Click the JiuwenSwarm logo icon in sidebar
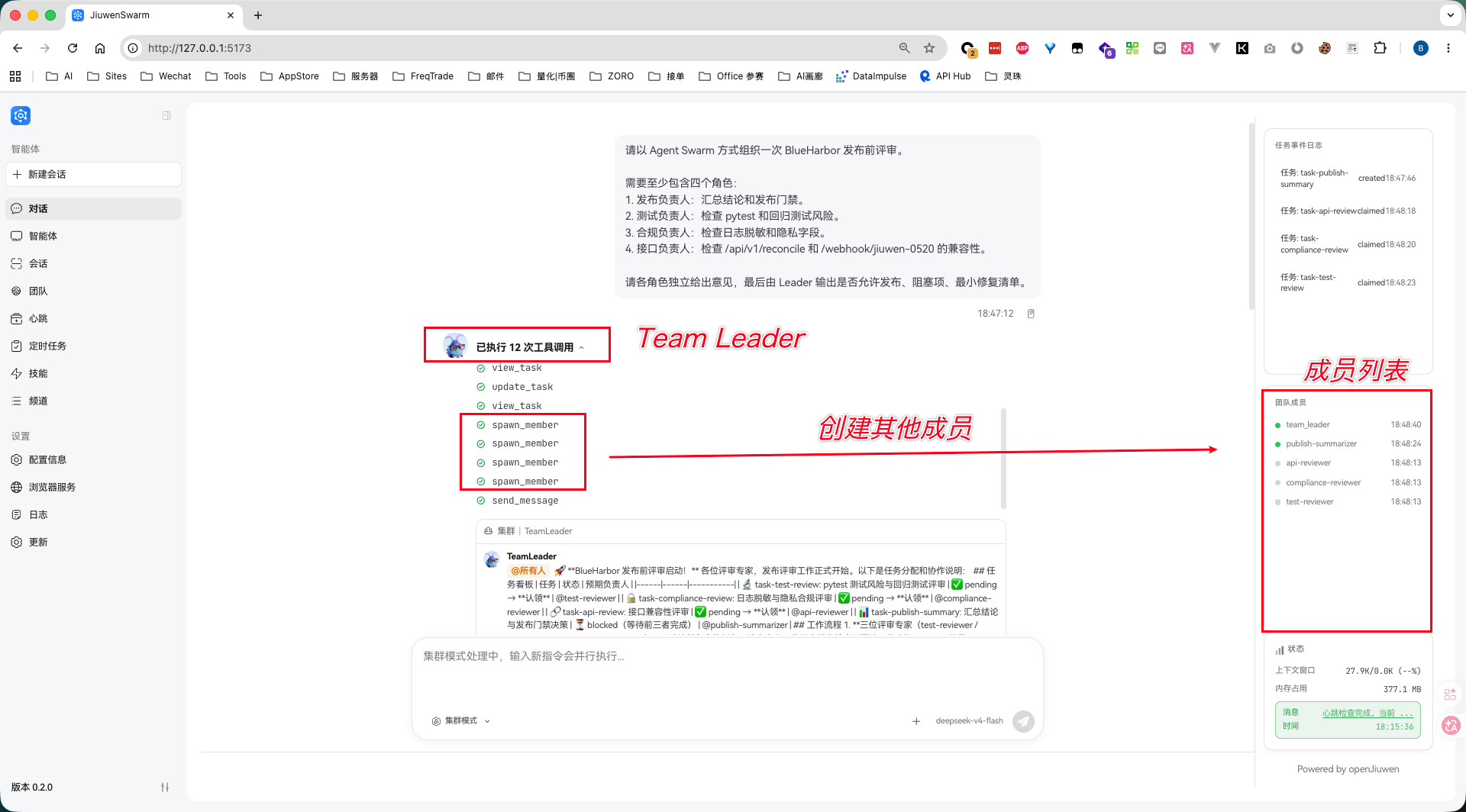 (21, 115)
